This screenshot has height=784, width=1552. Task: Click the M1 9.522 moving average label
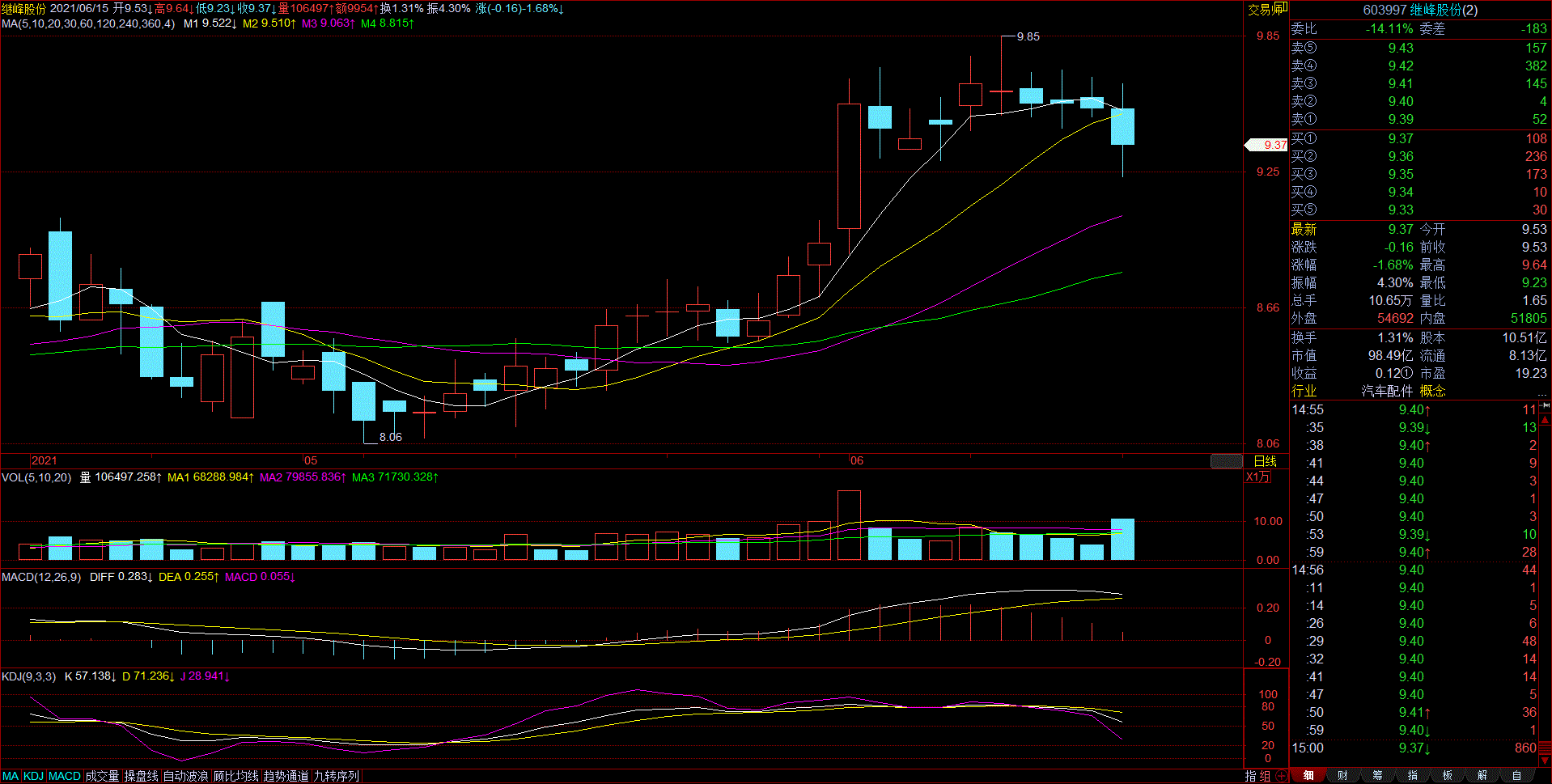point(210,23)
